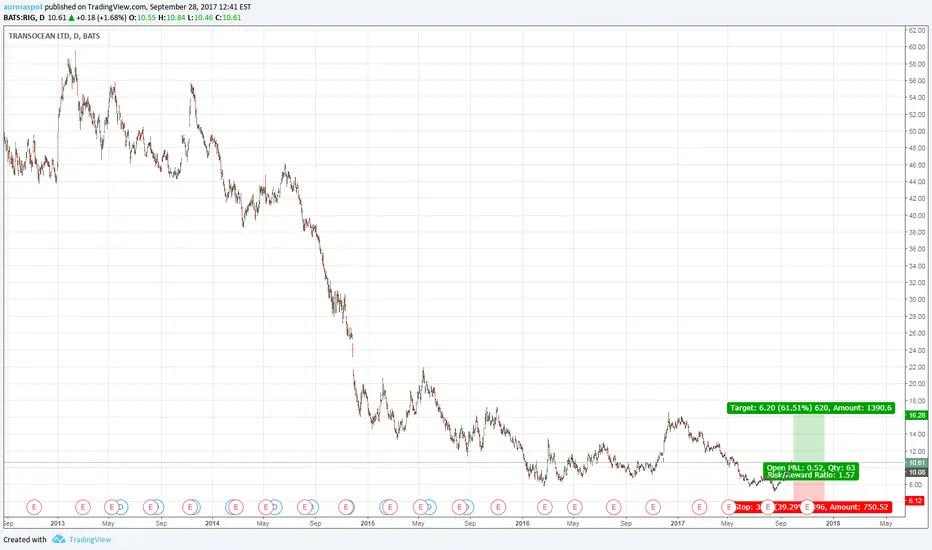Screen dimensions: 932x550
Task: Click the TradingView logo icon at bottom
Action: tap(58, 539)
